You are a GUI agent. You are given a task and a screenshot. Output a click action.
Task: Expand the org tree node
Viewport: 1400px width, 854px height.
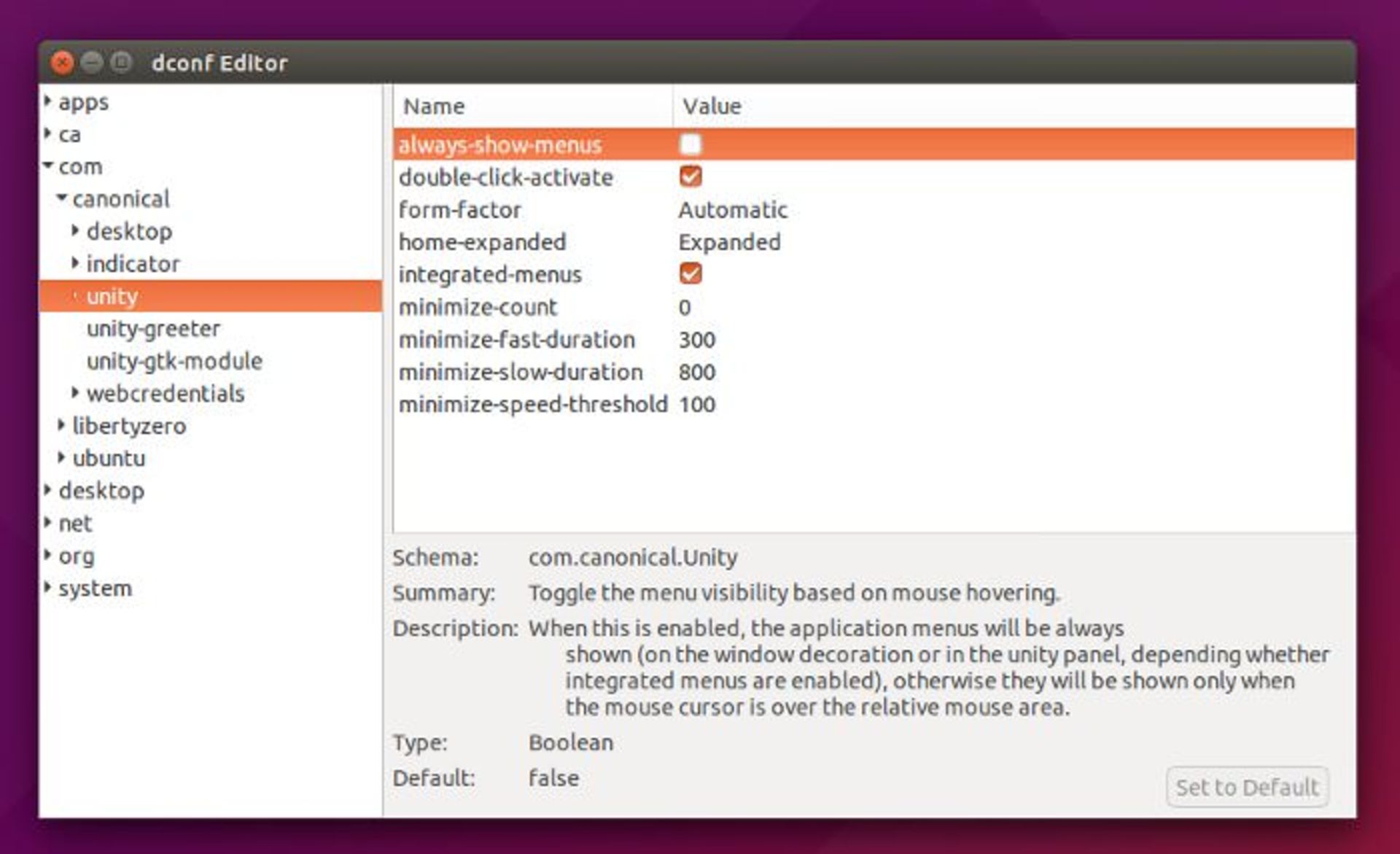click(47, 556)
